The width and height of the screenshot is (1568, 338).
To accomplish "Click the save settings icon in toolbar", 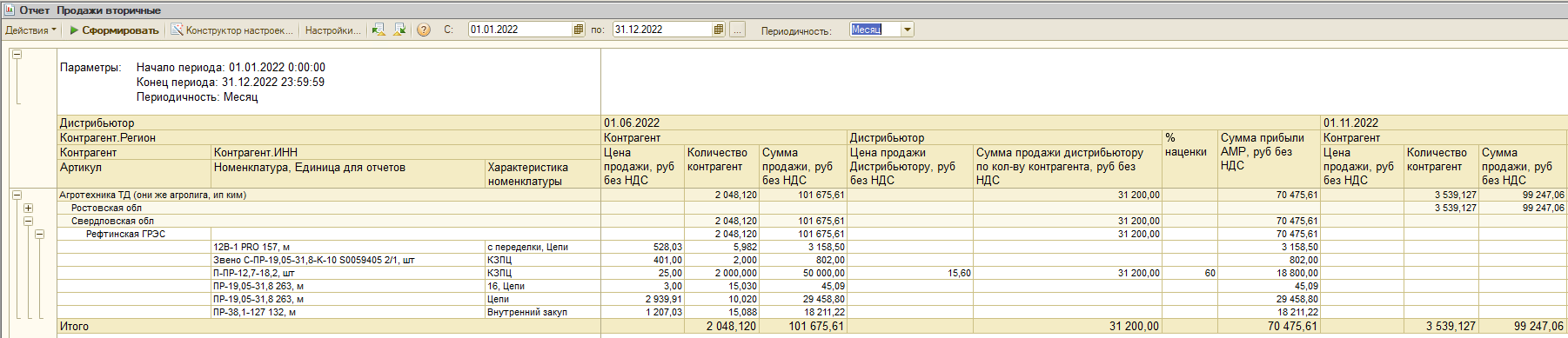I will pos(399,30).
